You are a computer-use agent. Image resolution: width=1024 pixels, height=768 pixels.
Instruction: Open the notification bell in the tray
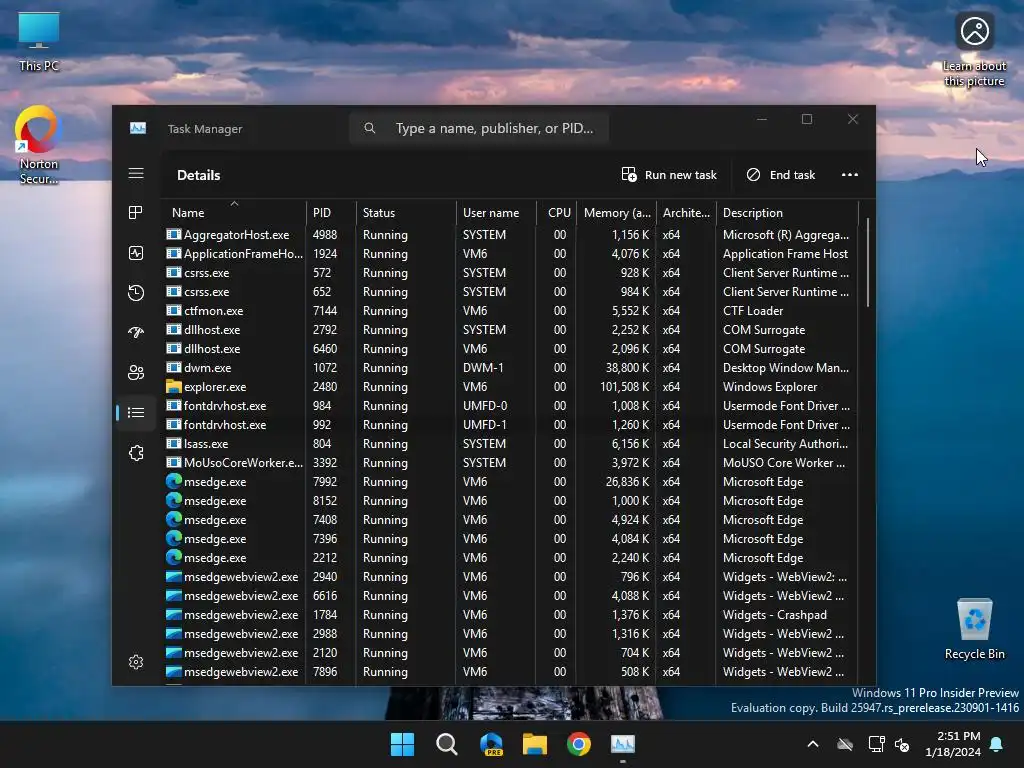[x=997, y=744]
